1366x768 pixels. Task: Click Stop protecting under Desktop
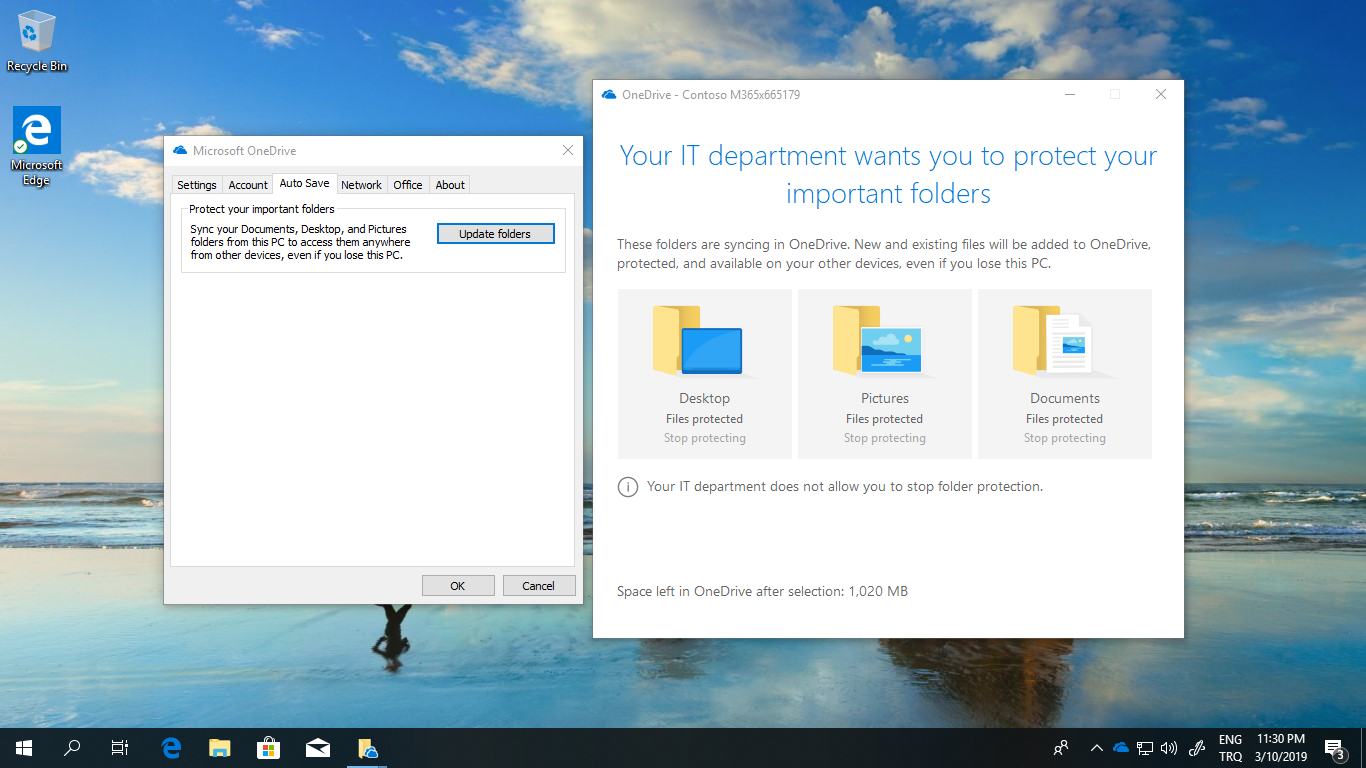705,438
